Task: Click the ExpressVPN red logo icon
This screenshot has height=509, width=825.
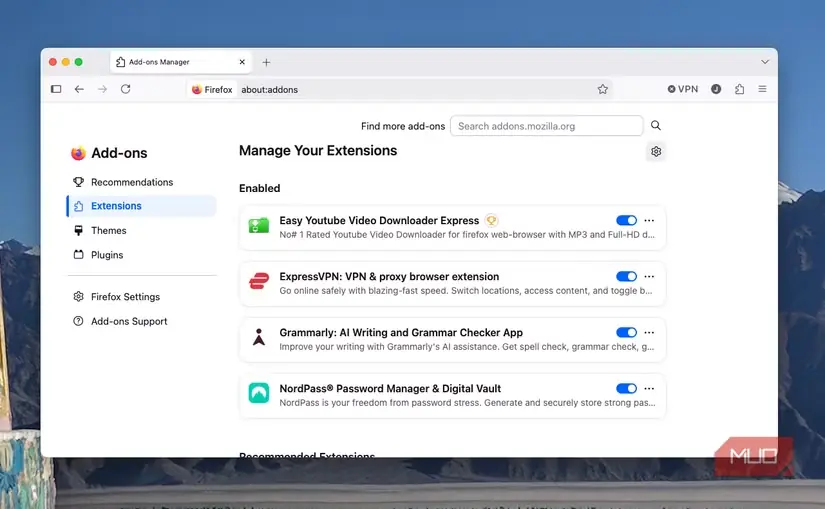Action: (x=258, y=281)
